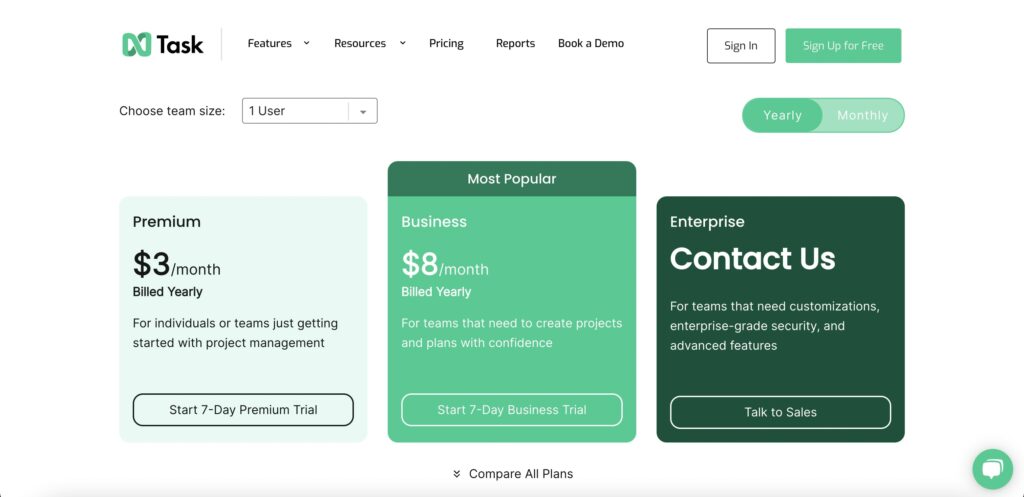
Task: Open Book a Demo link
Action: click(590, 43)
